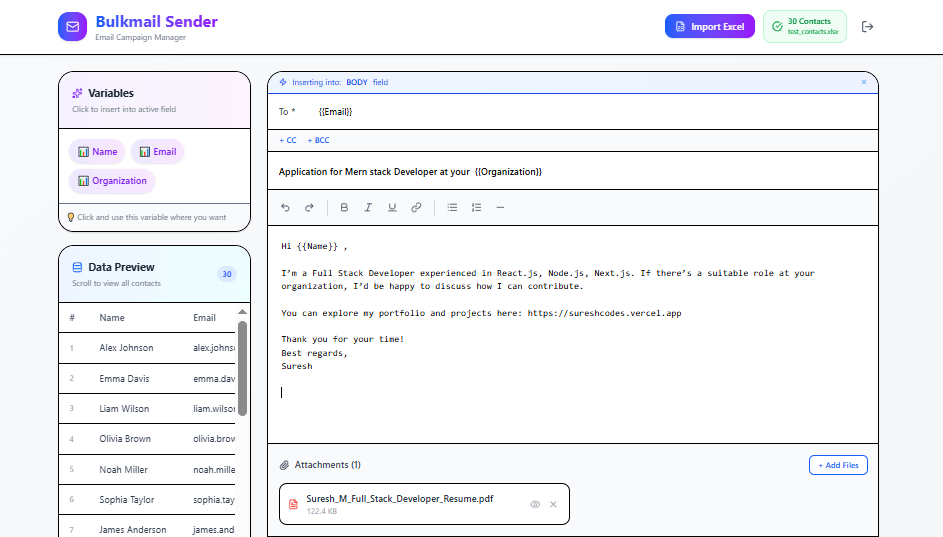This screenshot has height=537, width=943.
Task: Click the email subject field
Action: 573,171
